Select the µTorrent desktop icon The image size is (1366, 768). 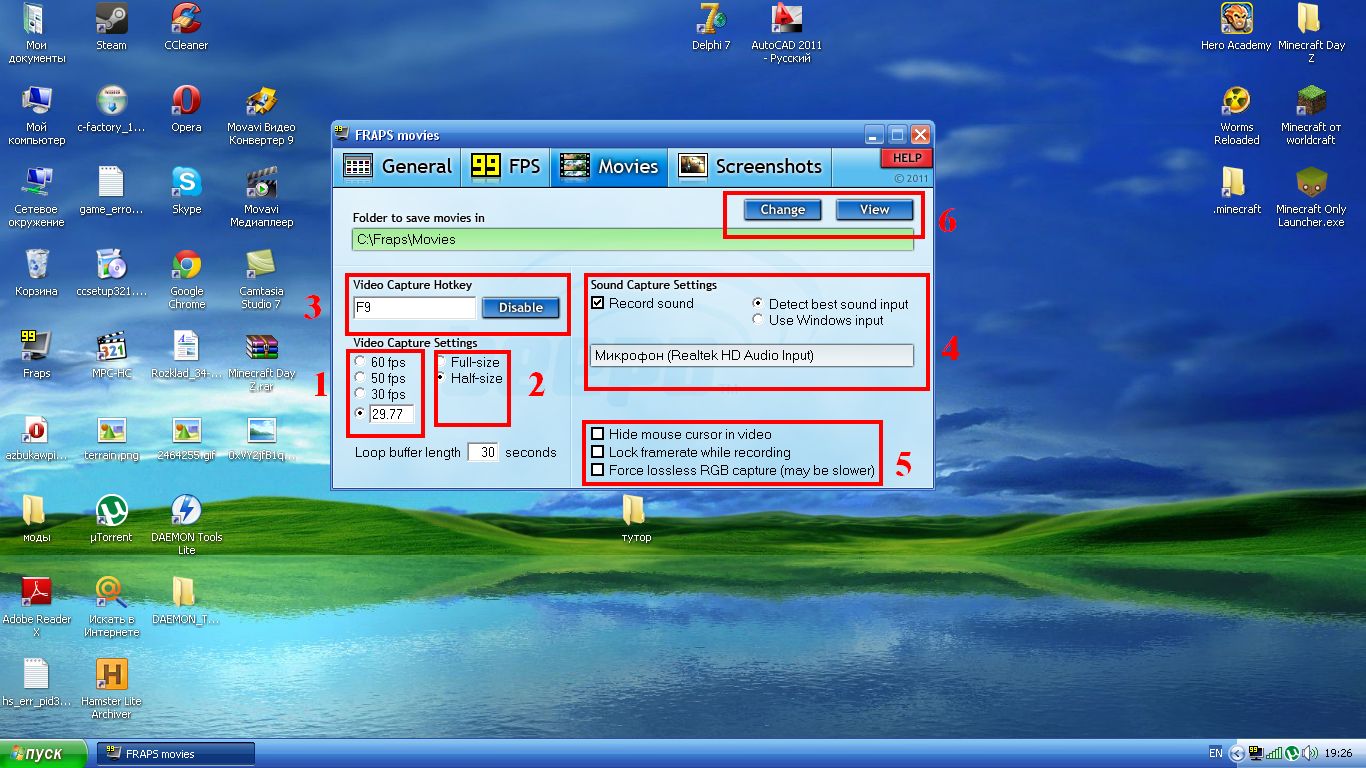[x=111, y=511]
